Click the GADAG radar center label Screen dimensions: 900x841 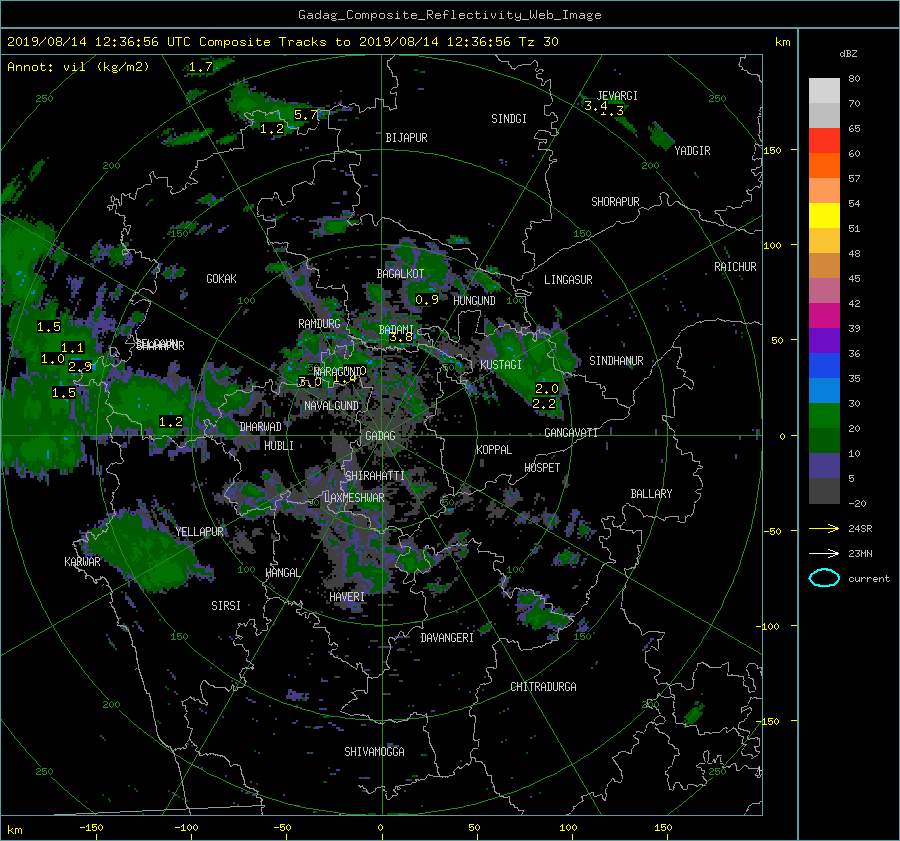click(380, 436)
